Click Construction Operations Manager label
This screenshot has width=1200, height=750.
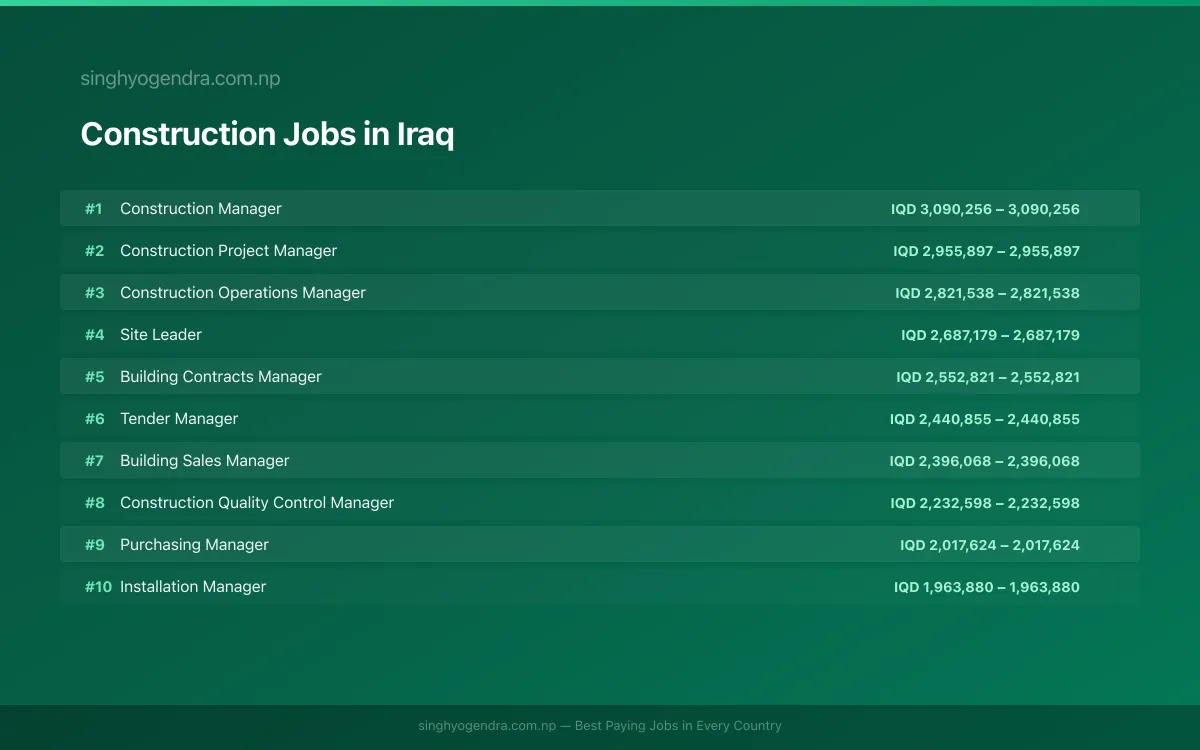coord(243,293)
